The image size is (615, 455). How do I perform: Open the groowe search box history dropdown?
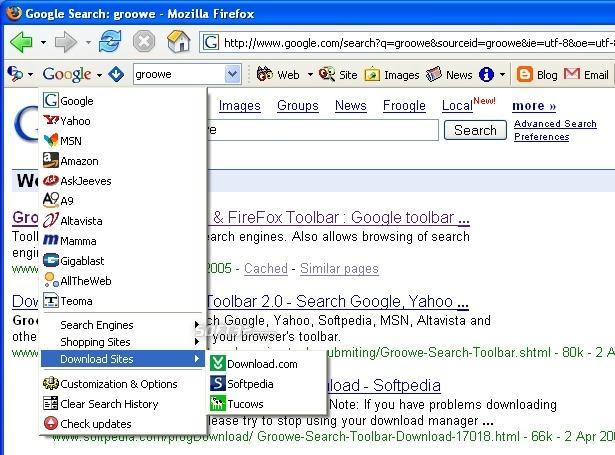[x=232, y=74]
